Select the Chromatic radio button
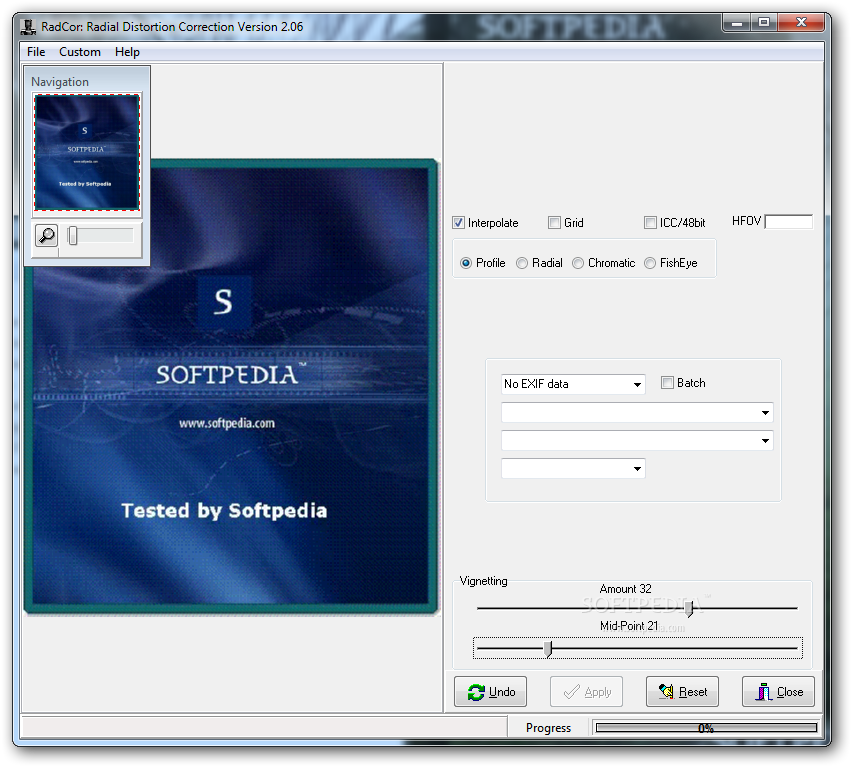Screen dimensions: 852x767 point(578,263)
